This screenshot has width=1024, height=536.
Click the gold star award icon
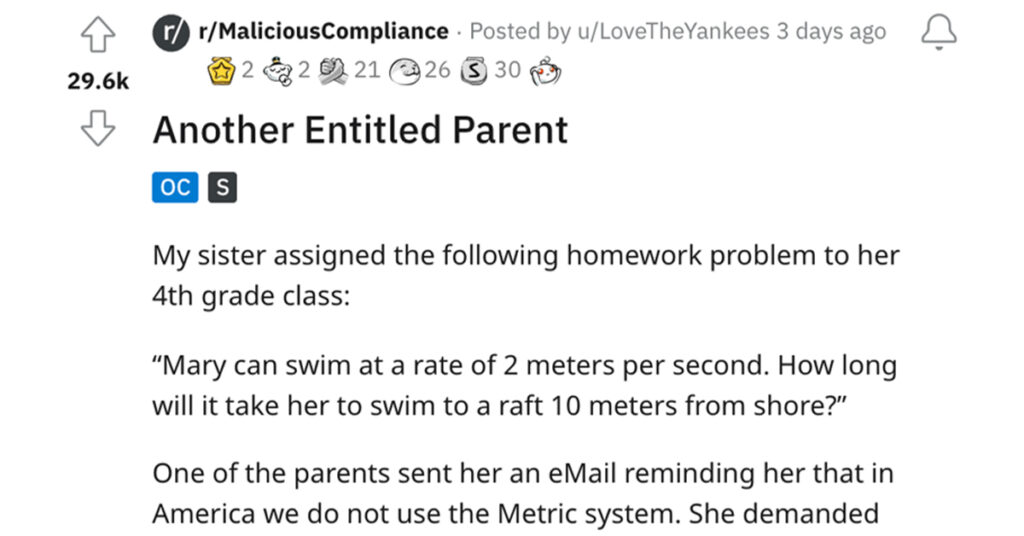click(221, 71)
